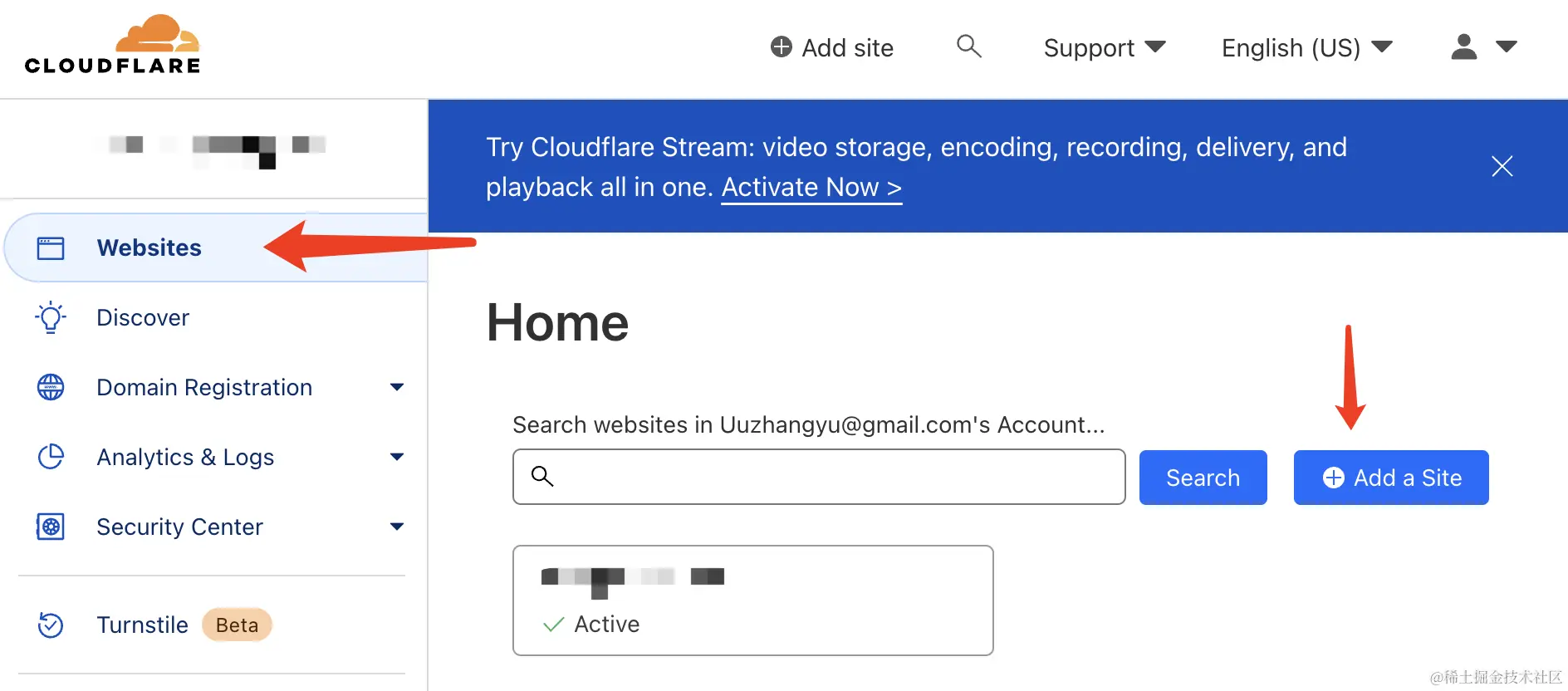Screen dimensions: 1568x691
Task: Click the Turnstile circular check icon
Action: (x=51, y=625)
